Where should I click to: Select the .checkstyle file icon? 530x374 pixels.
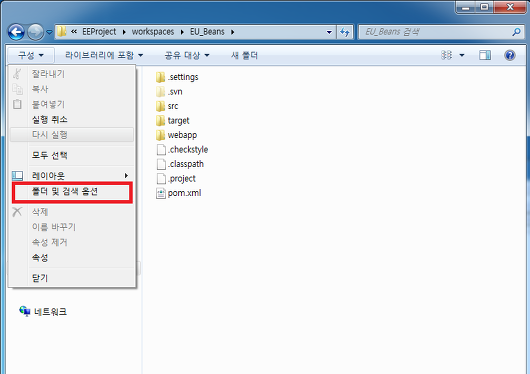pyautogui.click(x=161, y=150)
